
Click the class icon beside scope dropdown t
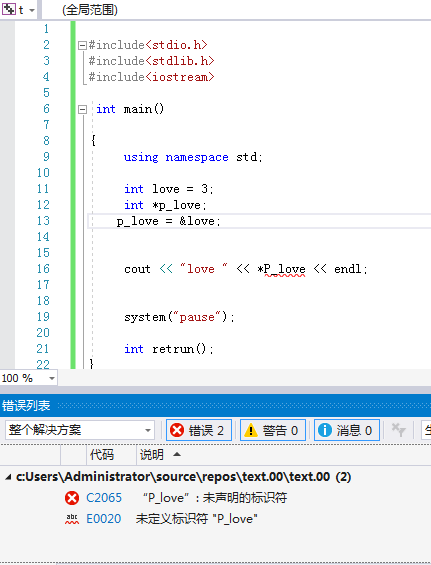(9, 10)
